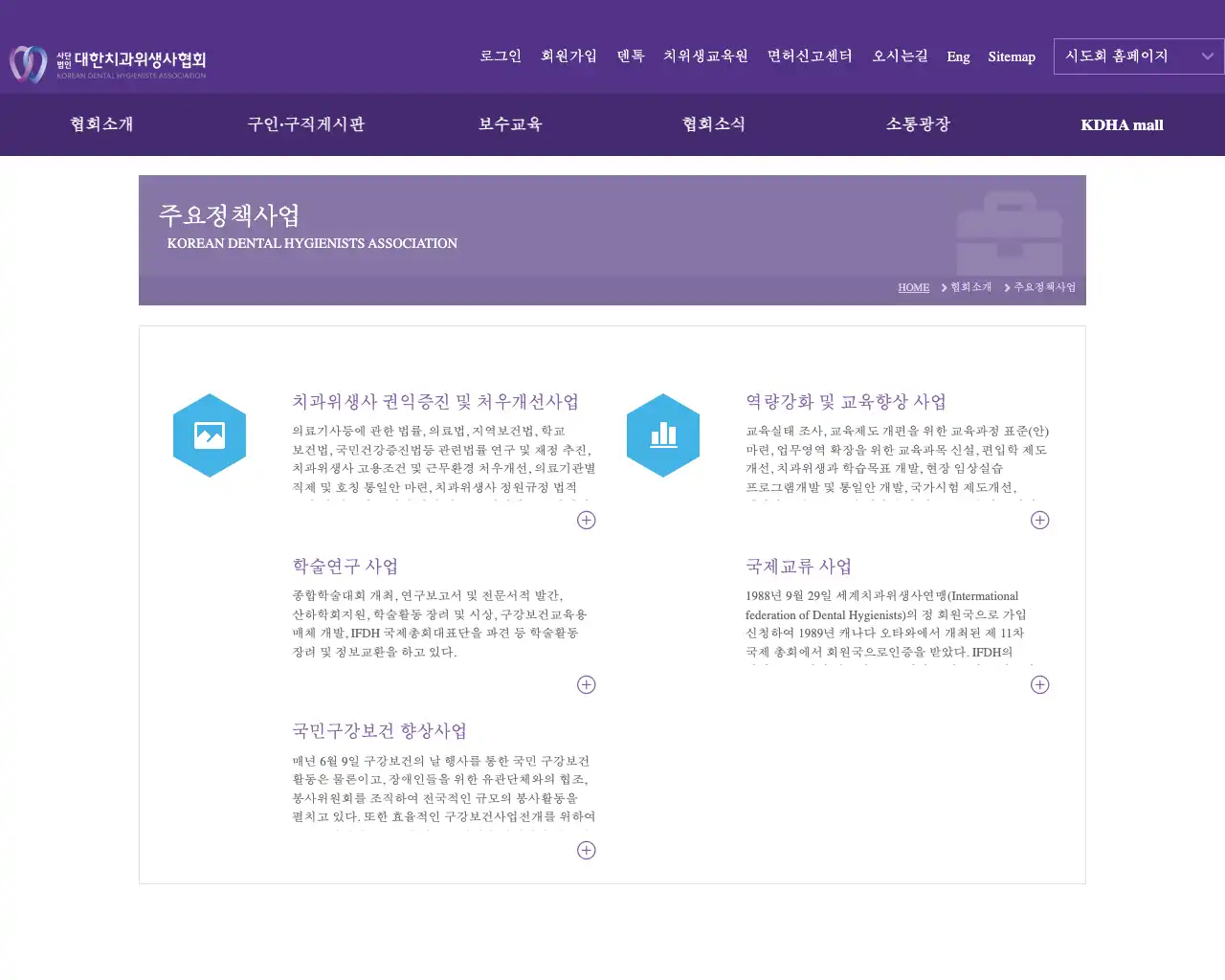
Task: Go to KDHA mall
Action: pyautogui.click(x=1122, y=124)
